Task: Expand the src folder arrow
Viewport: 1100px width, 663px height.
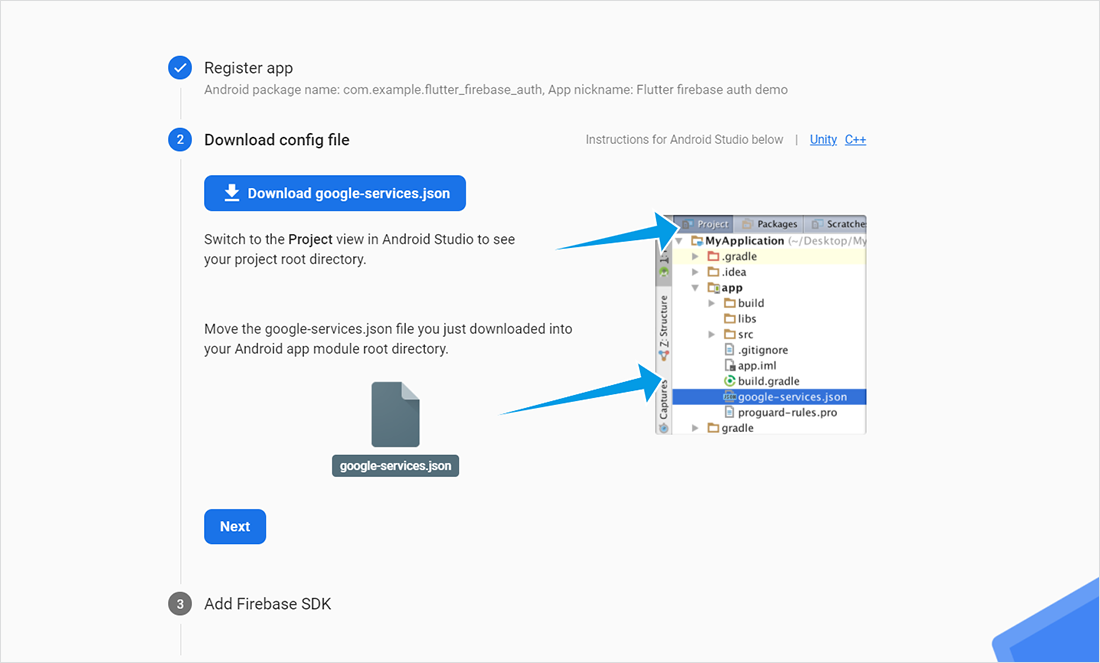Action: point(712,335)
